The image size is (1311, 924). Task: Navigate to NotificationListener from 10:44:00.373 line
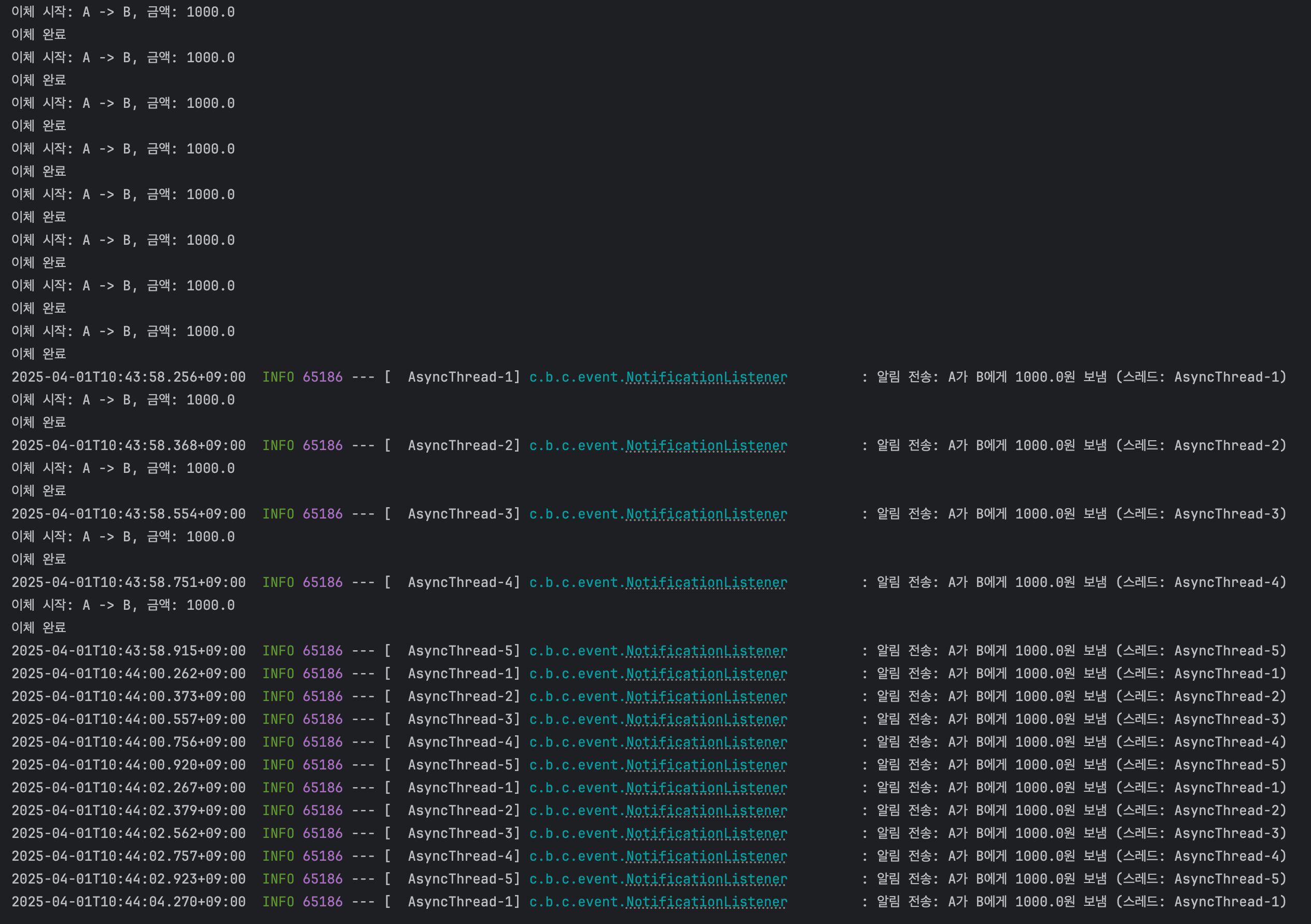(x=706, y=697)
